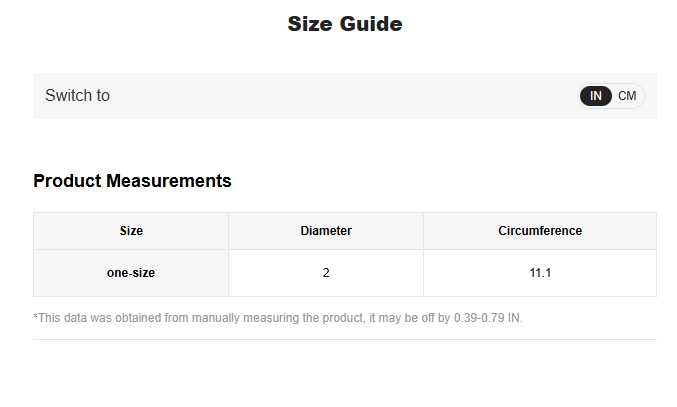This screenshot has height=407, width=677.
Task: Click the Circumference column header
Action: [540, 231]
